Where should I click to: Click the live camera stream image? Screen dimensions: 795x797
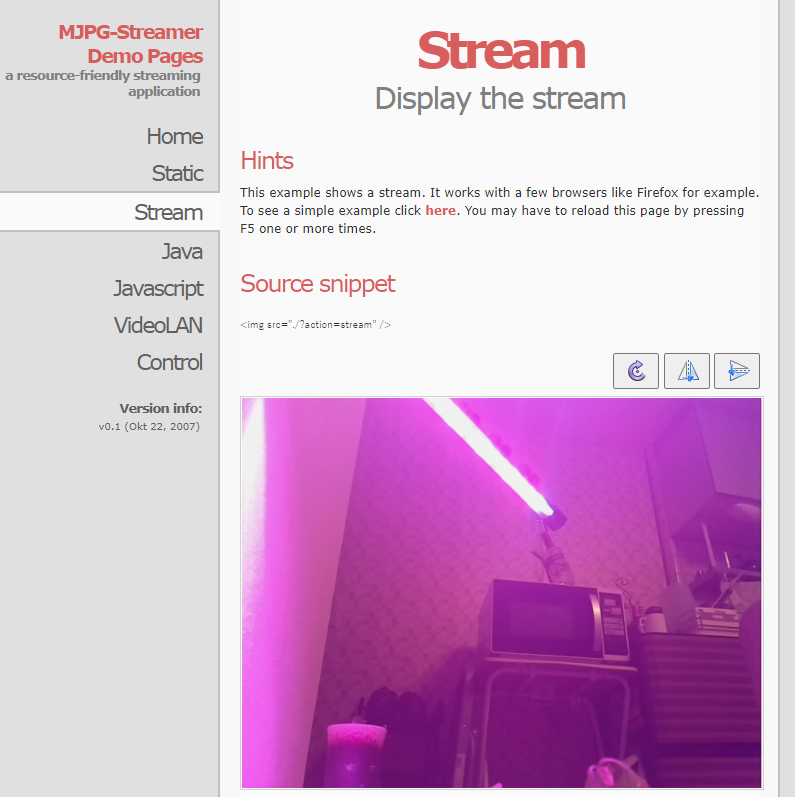coord(502,593)
